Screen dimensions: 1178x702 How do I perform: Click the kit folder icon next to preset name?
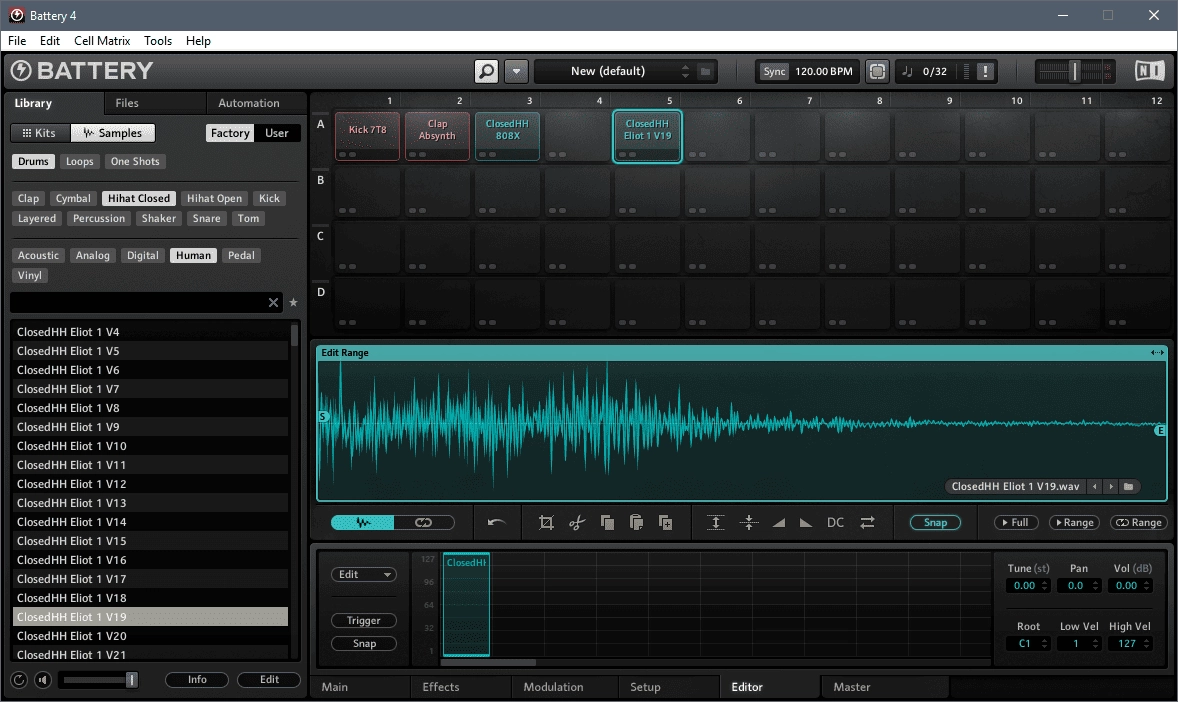tap(705, 71)
